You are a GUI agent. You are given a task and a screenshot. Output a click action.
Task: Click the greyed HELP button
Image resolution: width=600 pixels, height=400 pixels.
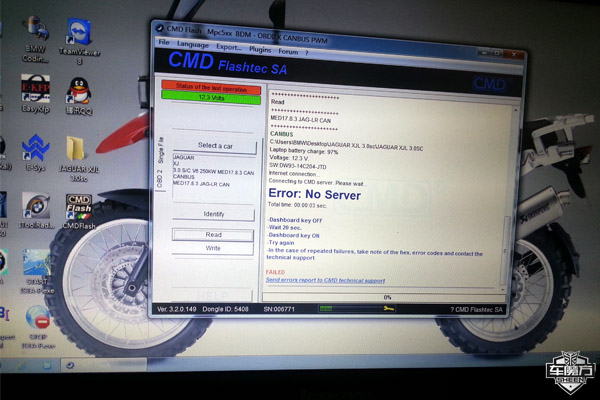212,295
